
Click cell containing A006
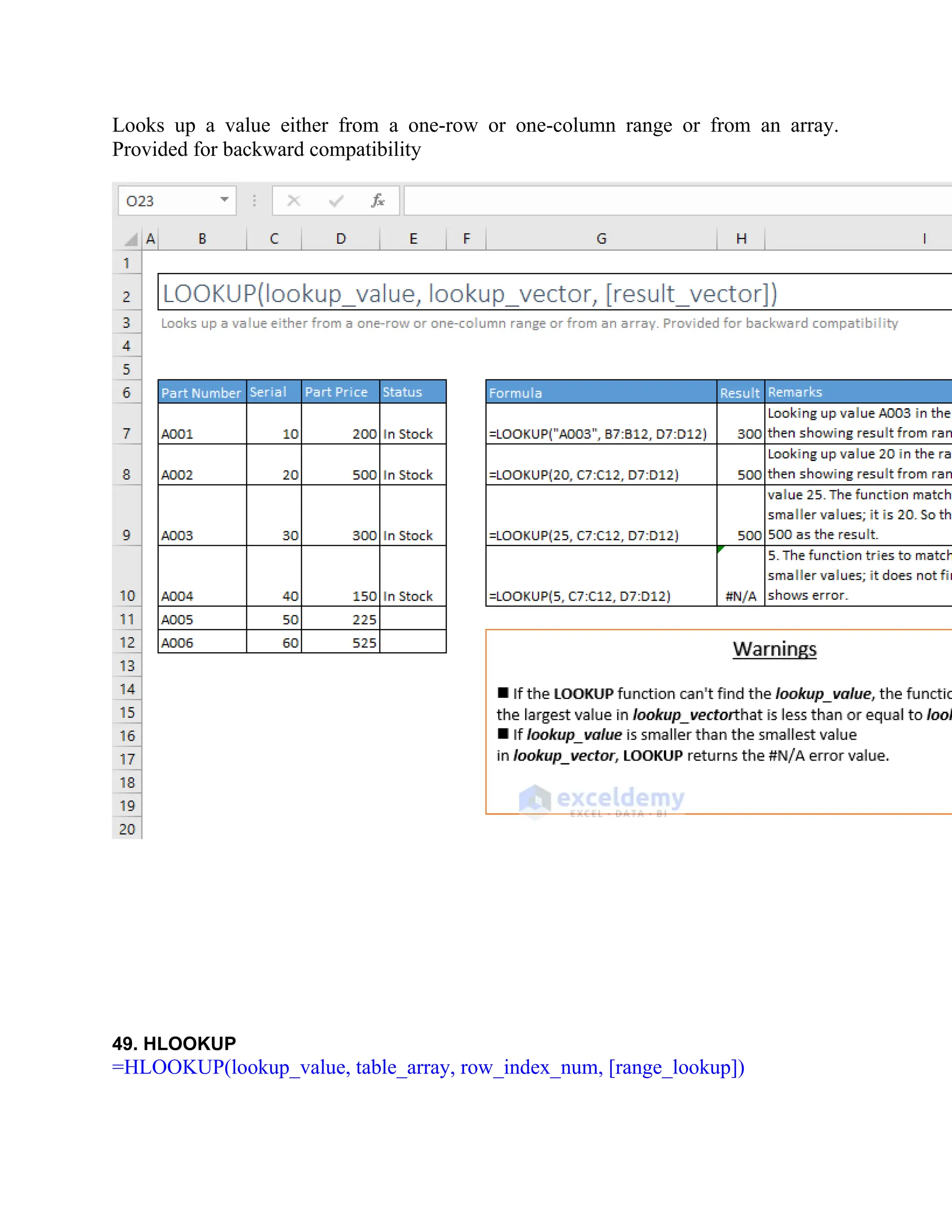click(203, 642)
